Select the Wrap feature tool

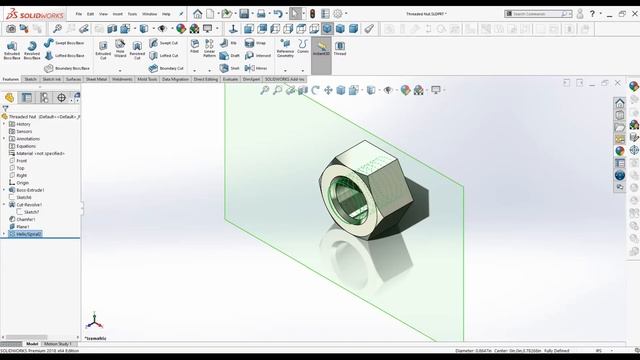(x=256, y=43)
